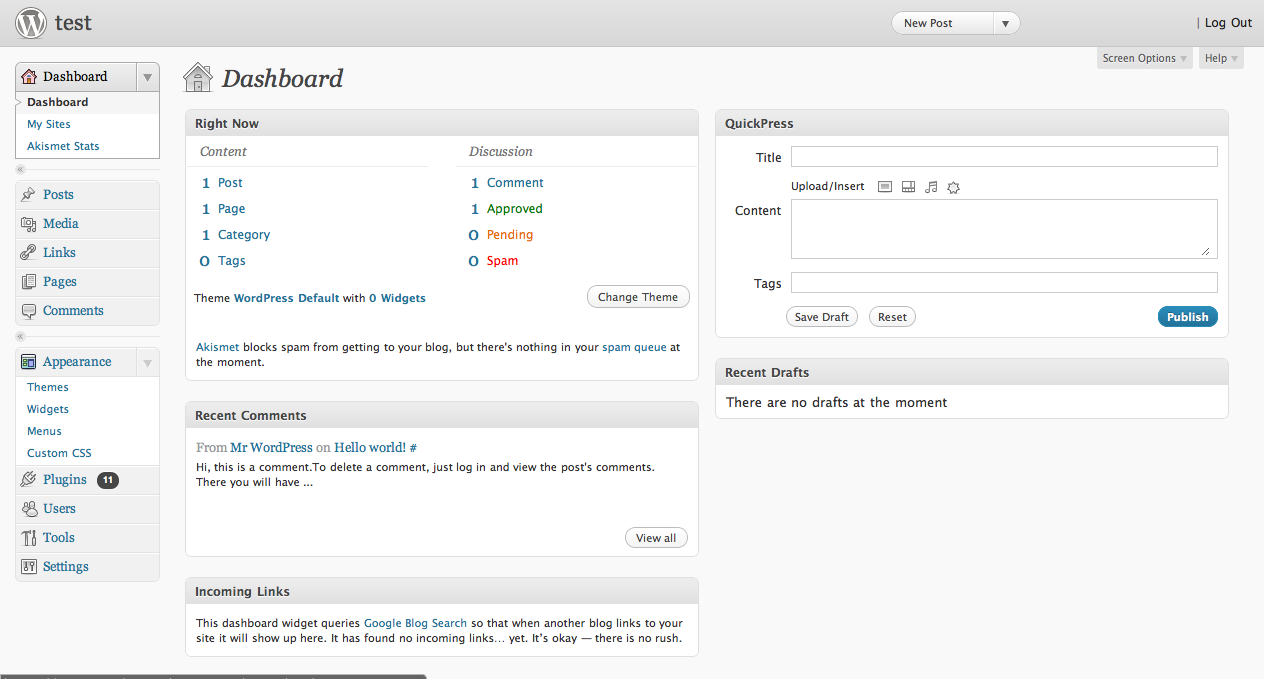Click the Users icon in sidebar
Viewport: 1264px width, 679px height.
point(29,509)
